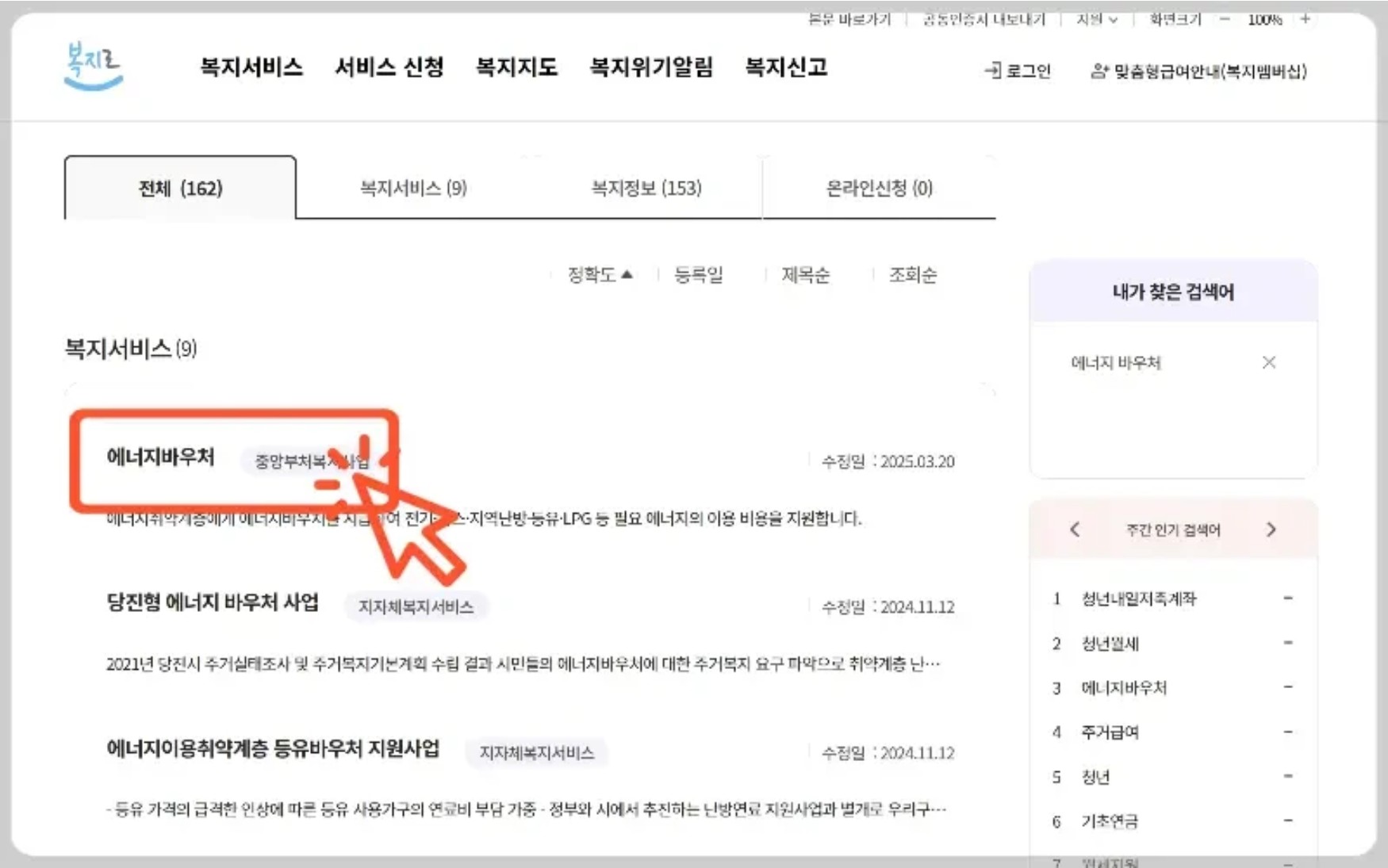Select popular search term 청년내일저축계좌

pos(1139,598)
